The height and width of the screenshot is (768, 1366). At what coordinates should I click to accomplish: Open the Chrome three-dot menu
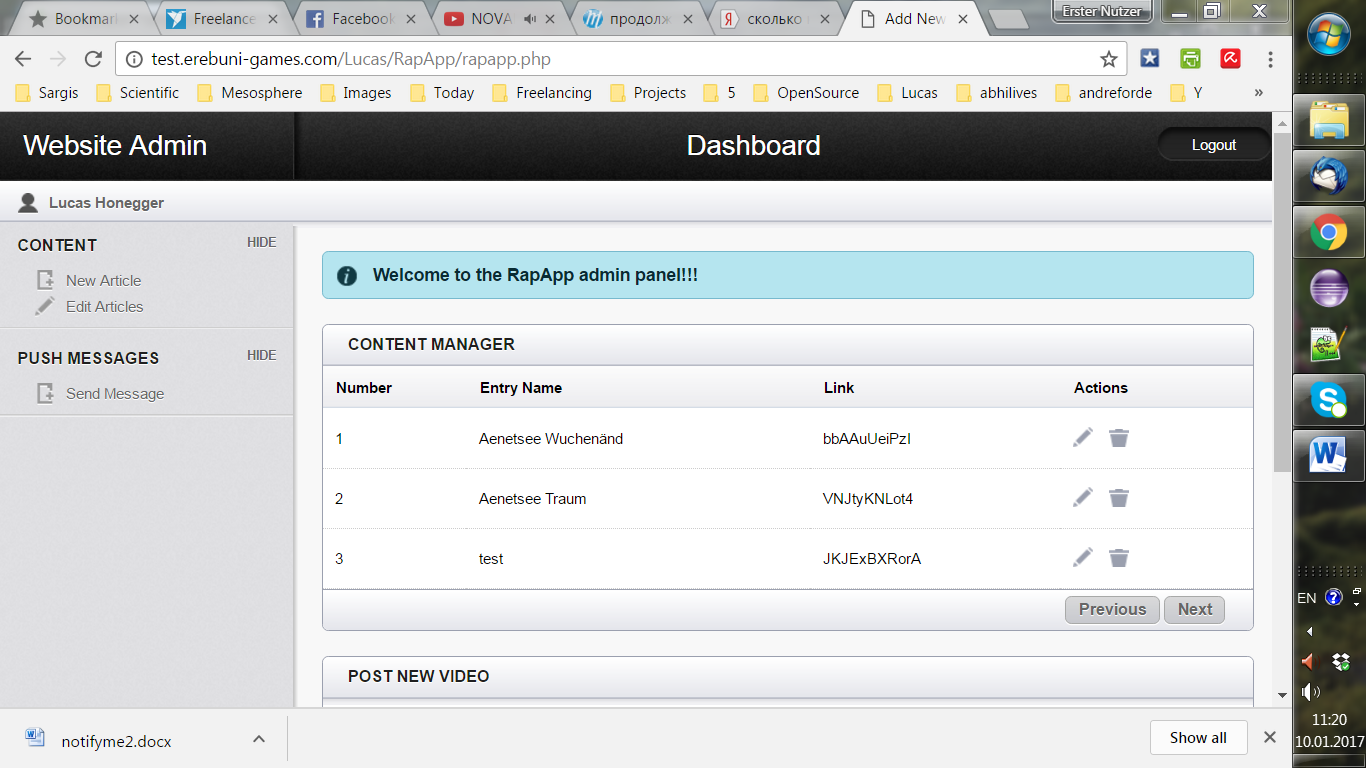pos(1270,59)
